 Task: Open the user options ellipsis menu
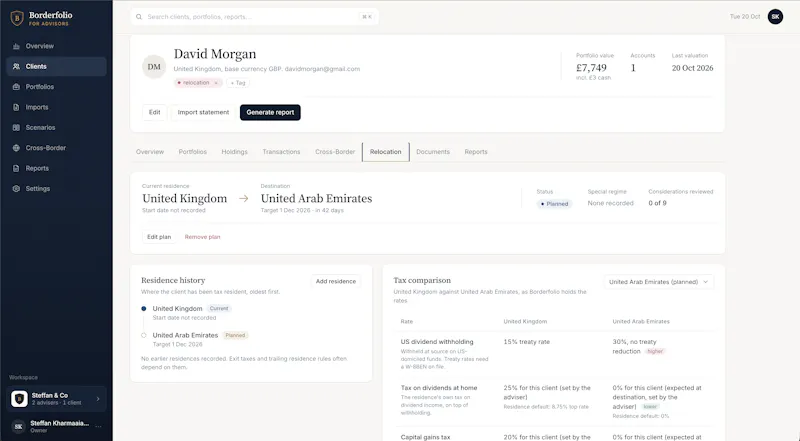click(x=98, y=426)
